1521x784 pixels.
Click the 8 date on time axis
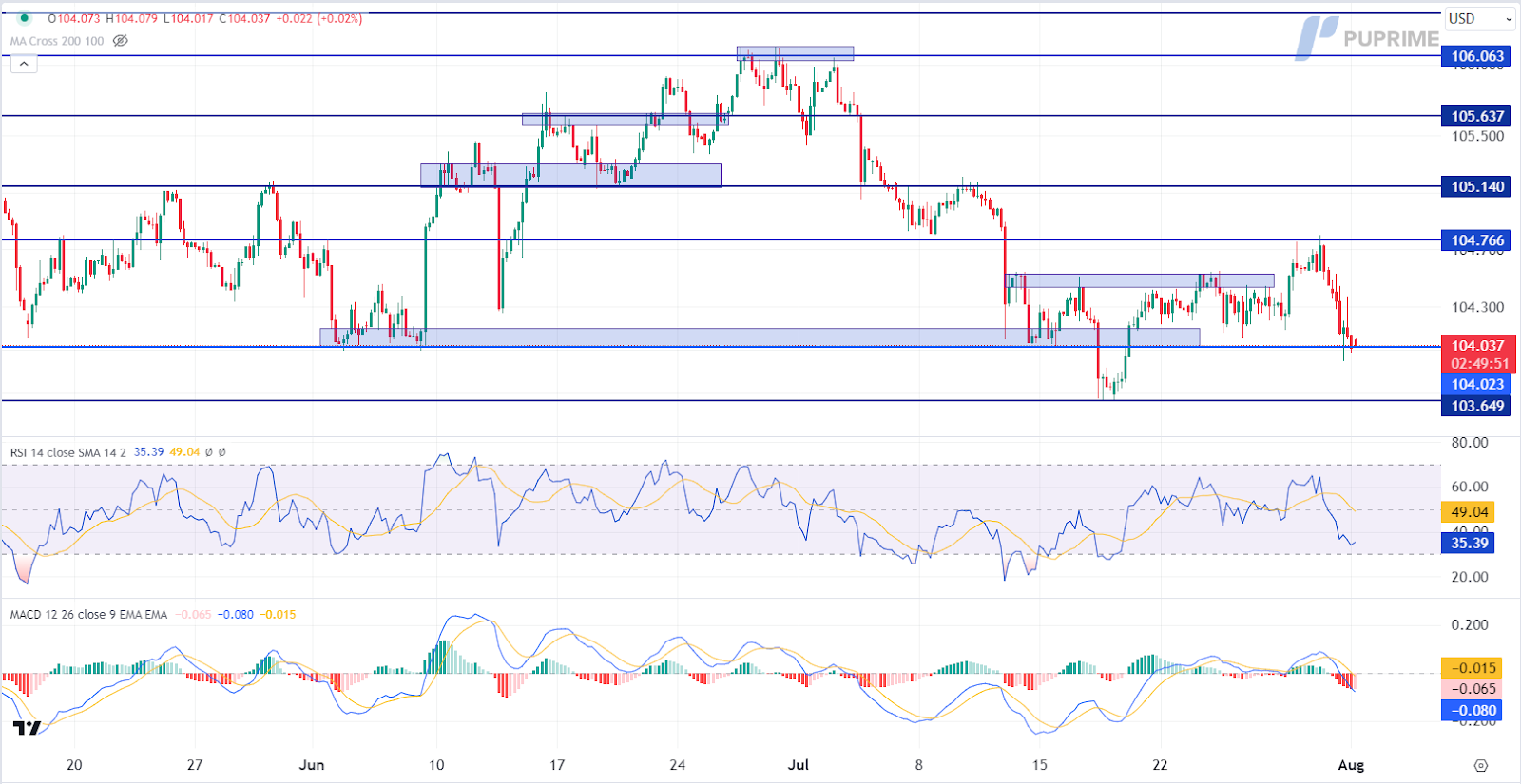pyautogui.click(x=918, y=765)
